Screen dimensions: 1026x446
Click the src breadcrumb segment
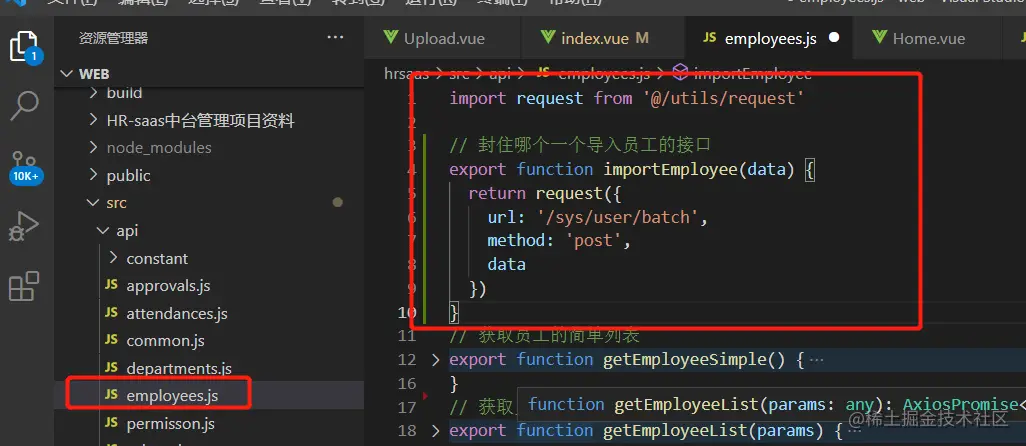[459, 74]
